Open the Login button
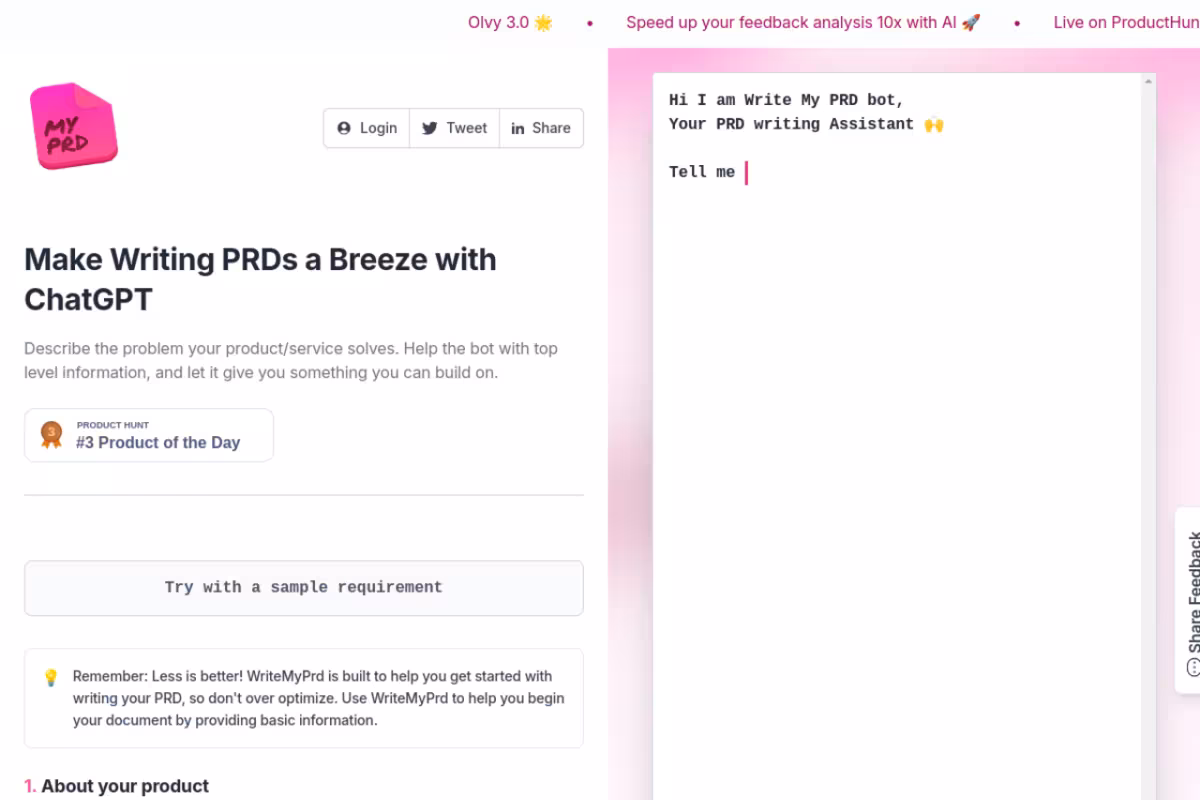The width and height of the screenshot is (1200, 800). click(x=367, y=128)
